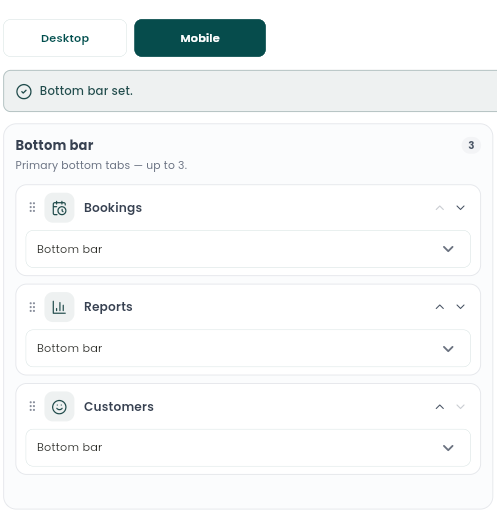The image size is (497, 522).
Task: Open the placement dropdown under Customers
Action: click(x=248, y=448)
